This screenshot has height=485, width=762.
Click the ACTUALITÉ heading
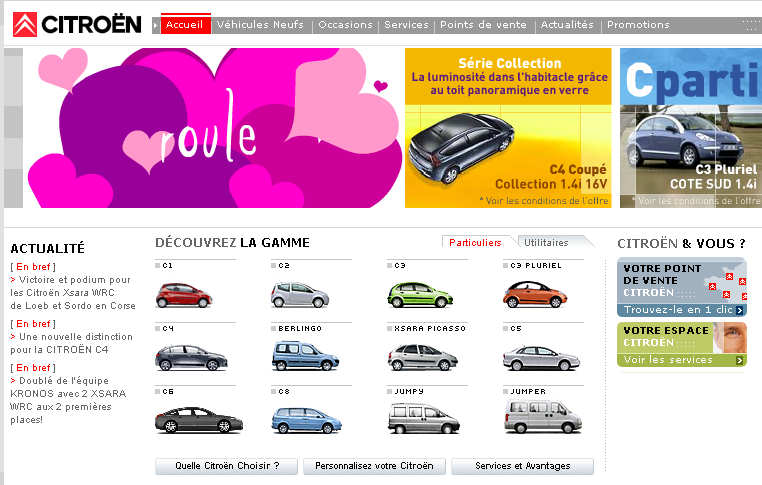click(x=48, y=248)
